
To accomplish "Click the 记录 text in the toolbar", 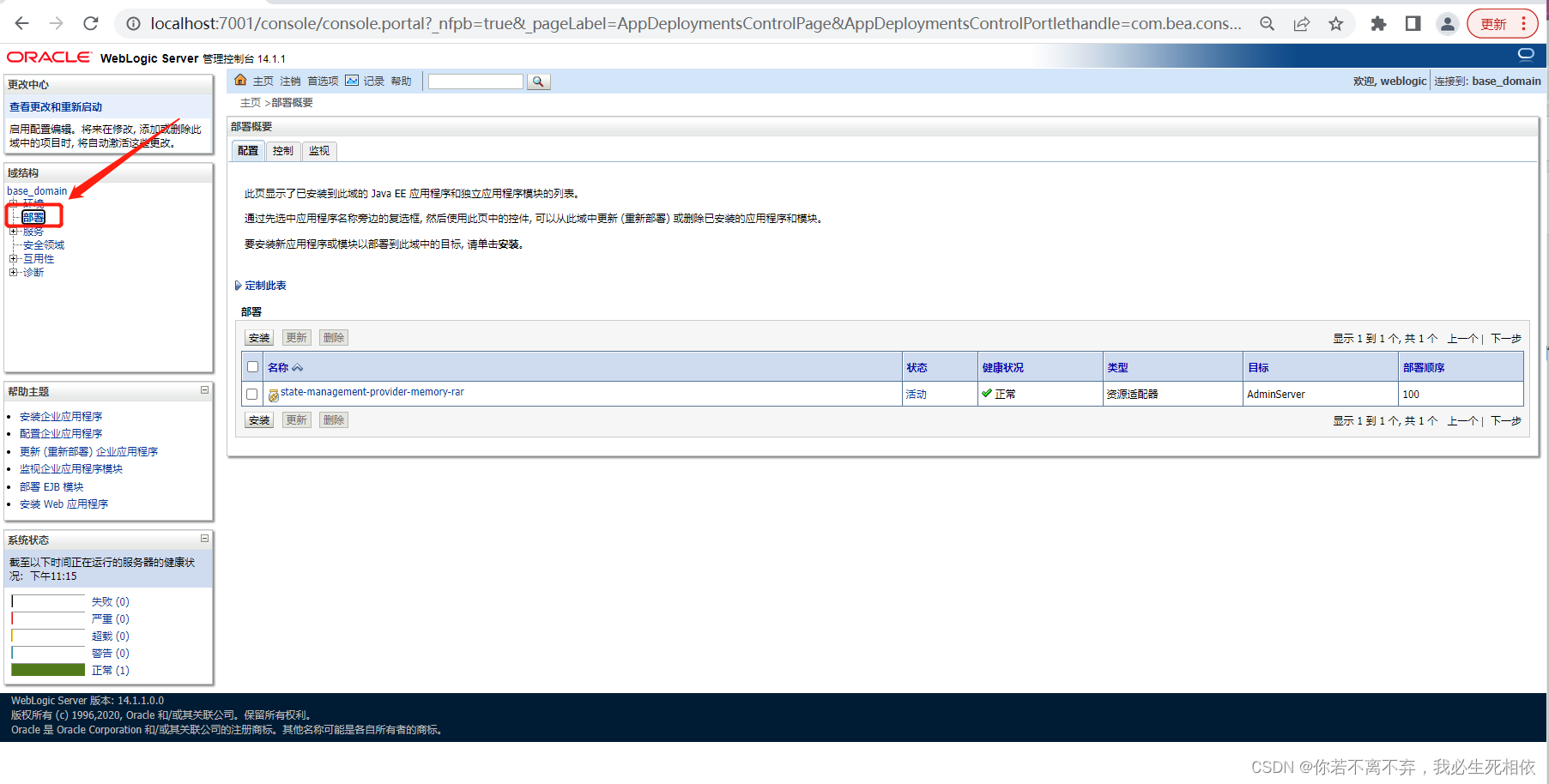I will (373, 81).
